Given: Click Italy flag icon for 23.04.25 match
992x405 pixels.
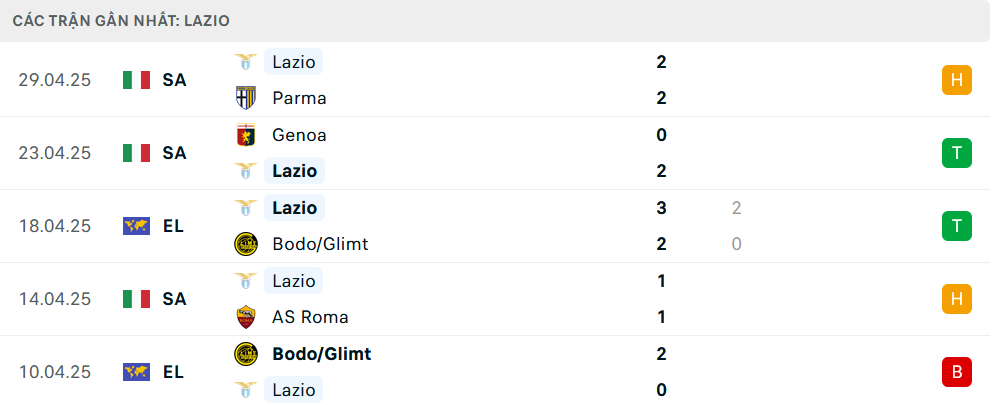Looking at the screenshot, I should [x=137, y=153].
